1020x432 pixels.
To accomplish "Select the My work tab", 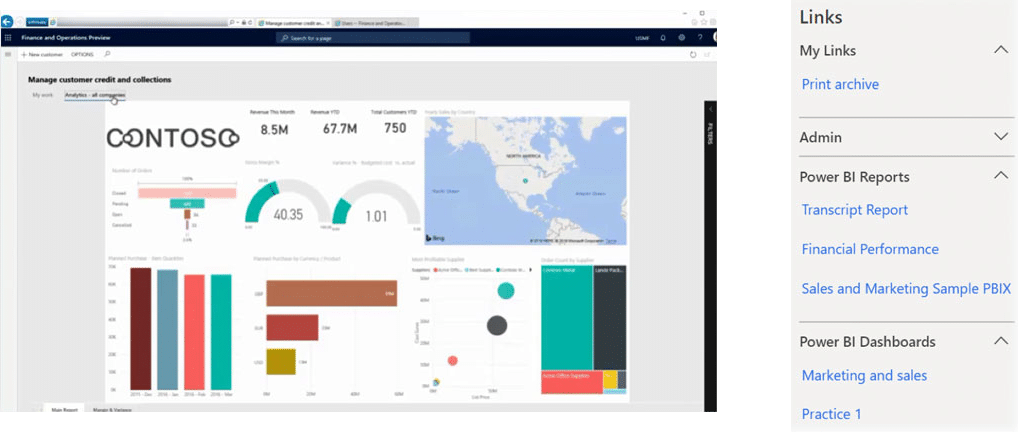I will (43, 95).
